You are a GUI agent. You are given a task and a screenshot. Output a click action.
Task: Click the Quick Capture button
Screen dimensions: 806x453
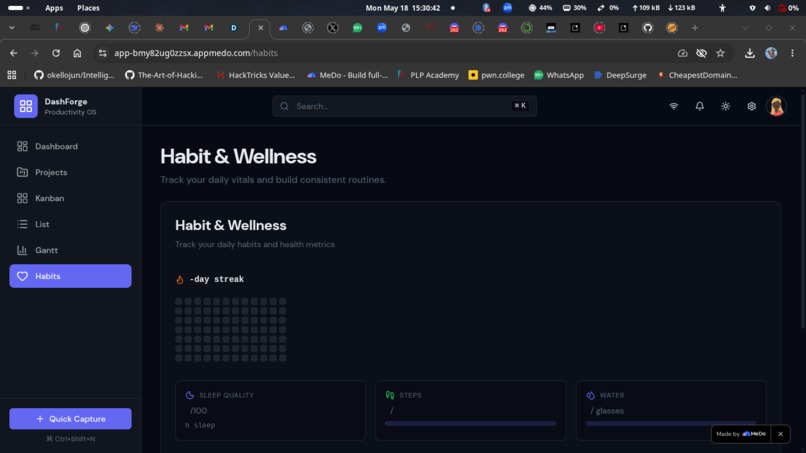tap(70, 419)
